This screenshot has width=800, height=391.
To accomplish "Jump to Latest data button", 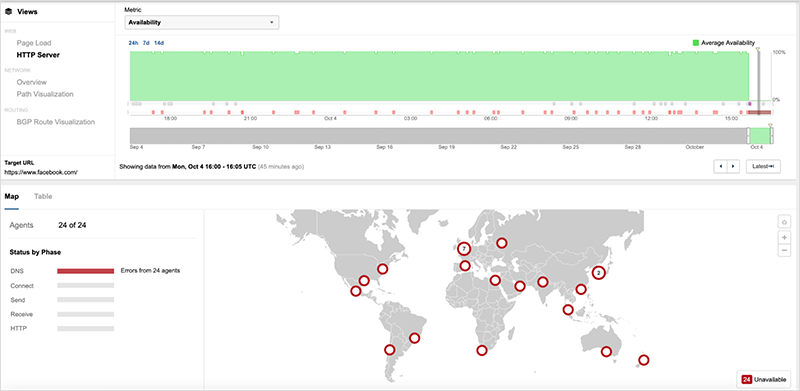I will pos(763,166).
